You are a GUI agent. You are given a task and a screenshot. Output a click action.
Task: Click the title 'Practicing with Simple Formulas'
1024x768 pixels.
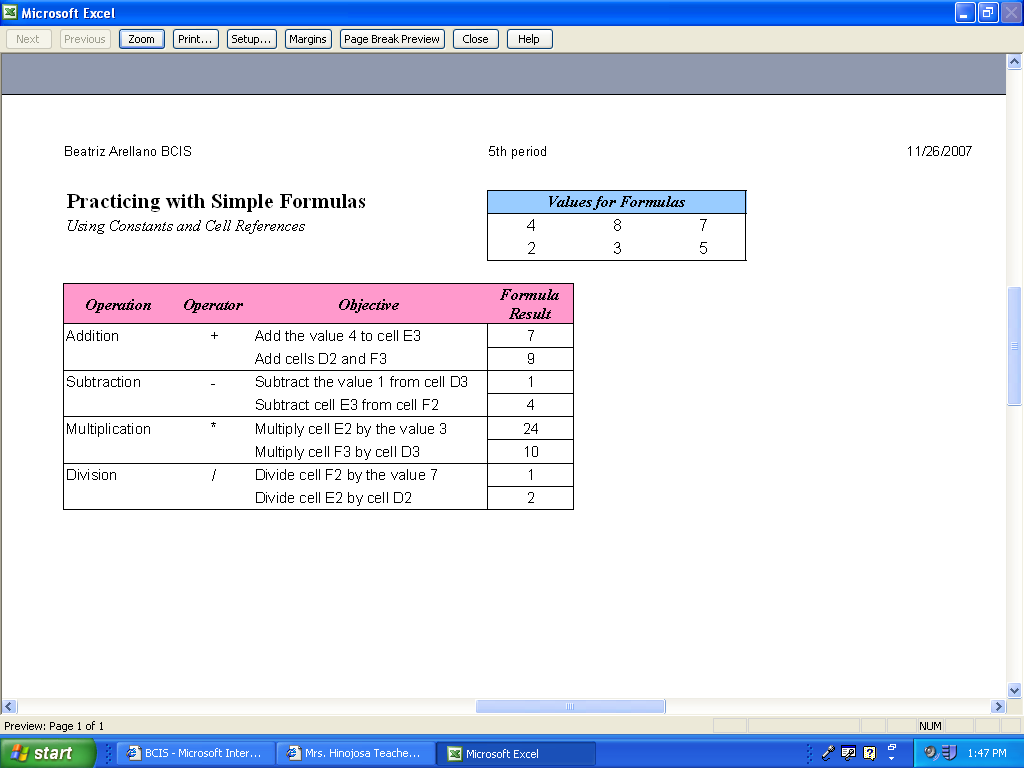(216, 201)
